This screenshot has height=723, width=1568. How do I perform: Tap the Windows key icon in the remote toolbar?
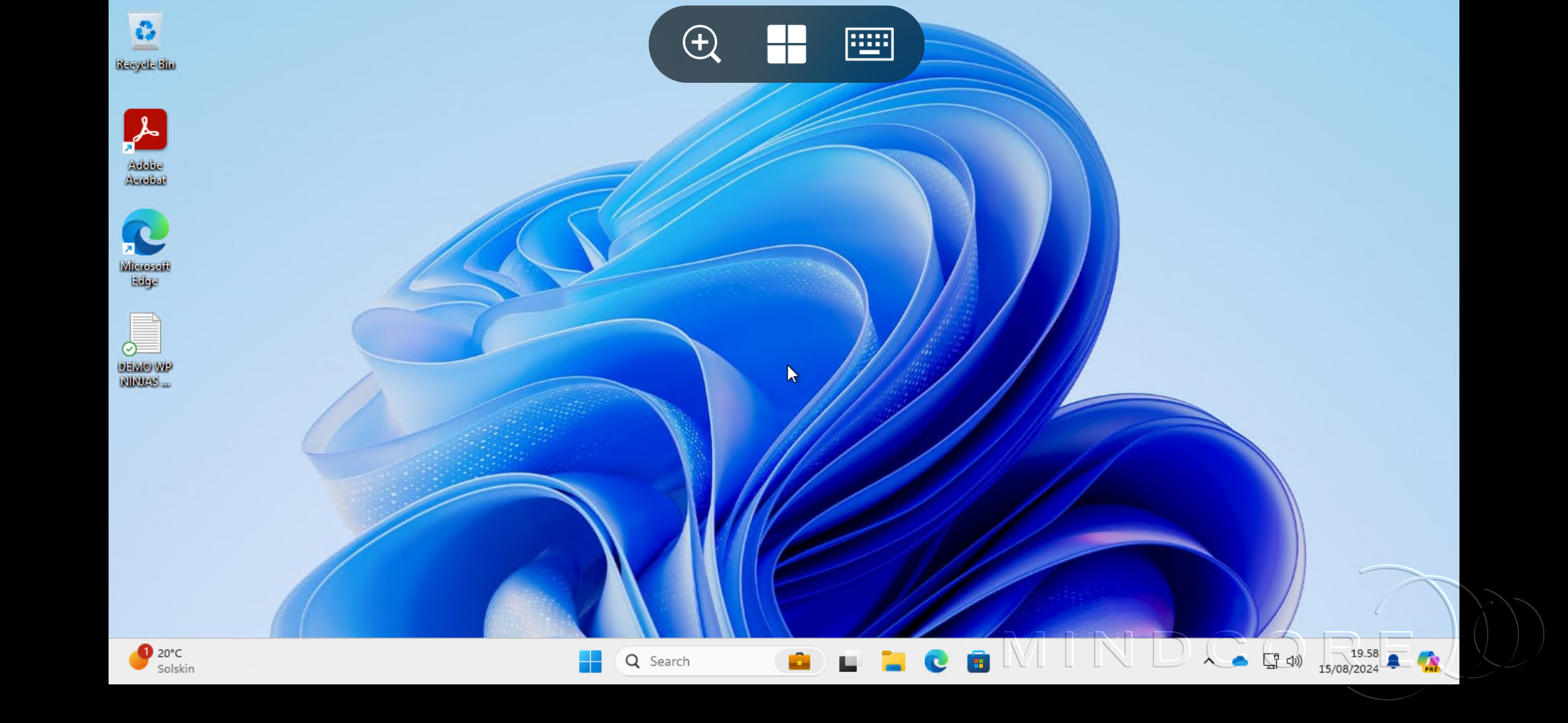tap(786, 44)
